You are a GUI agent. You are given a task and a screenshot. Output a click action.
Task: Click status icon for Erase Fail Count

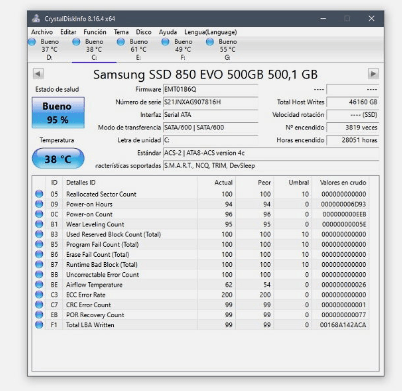(39, 254)
